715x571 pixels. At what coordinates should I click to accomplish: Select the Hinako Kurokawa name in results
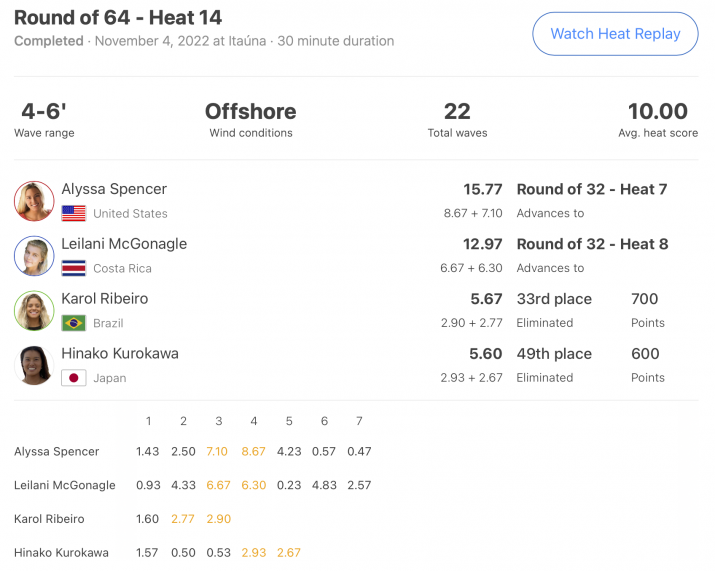pos(120,353)
